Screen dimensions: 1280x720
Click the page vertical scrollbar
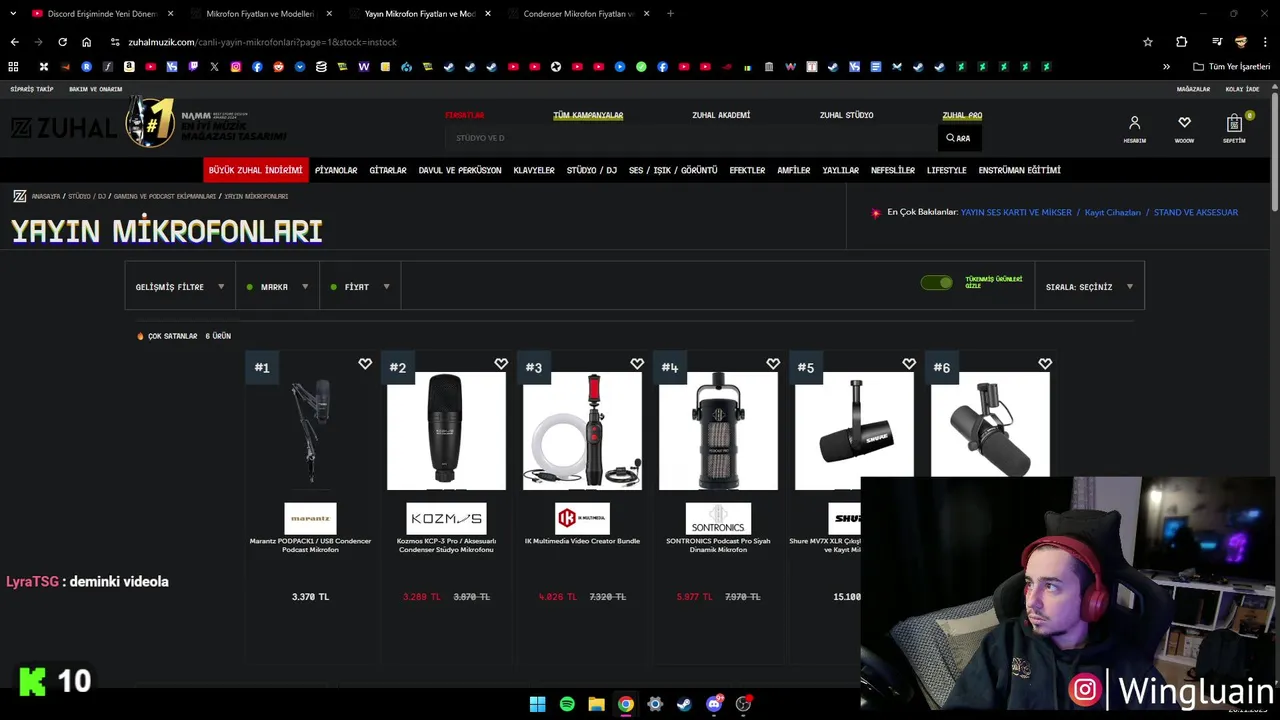coord(1275,150)
